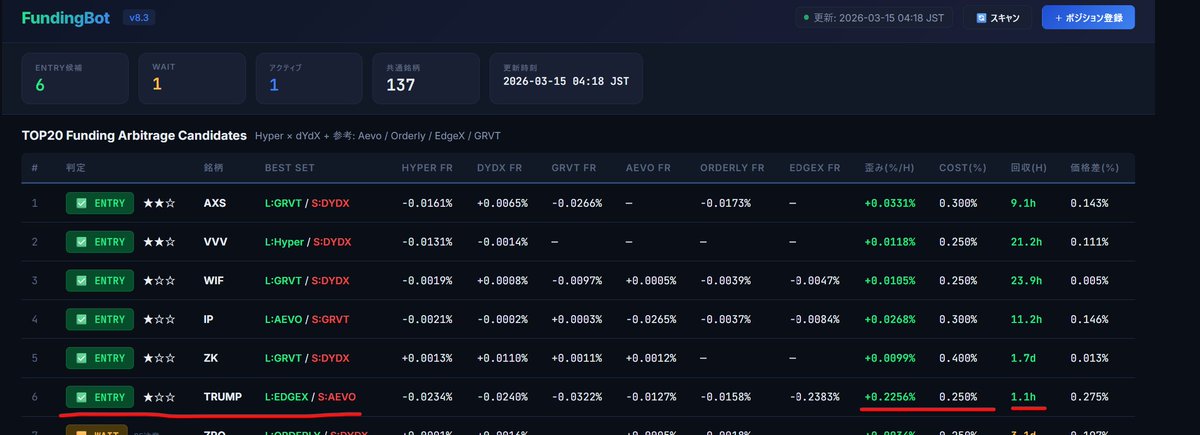Click ENTRY badge in IP row
Screen dimensions: 1200x435
[x=100, y=319]
